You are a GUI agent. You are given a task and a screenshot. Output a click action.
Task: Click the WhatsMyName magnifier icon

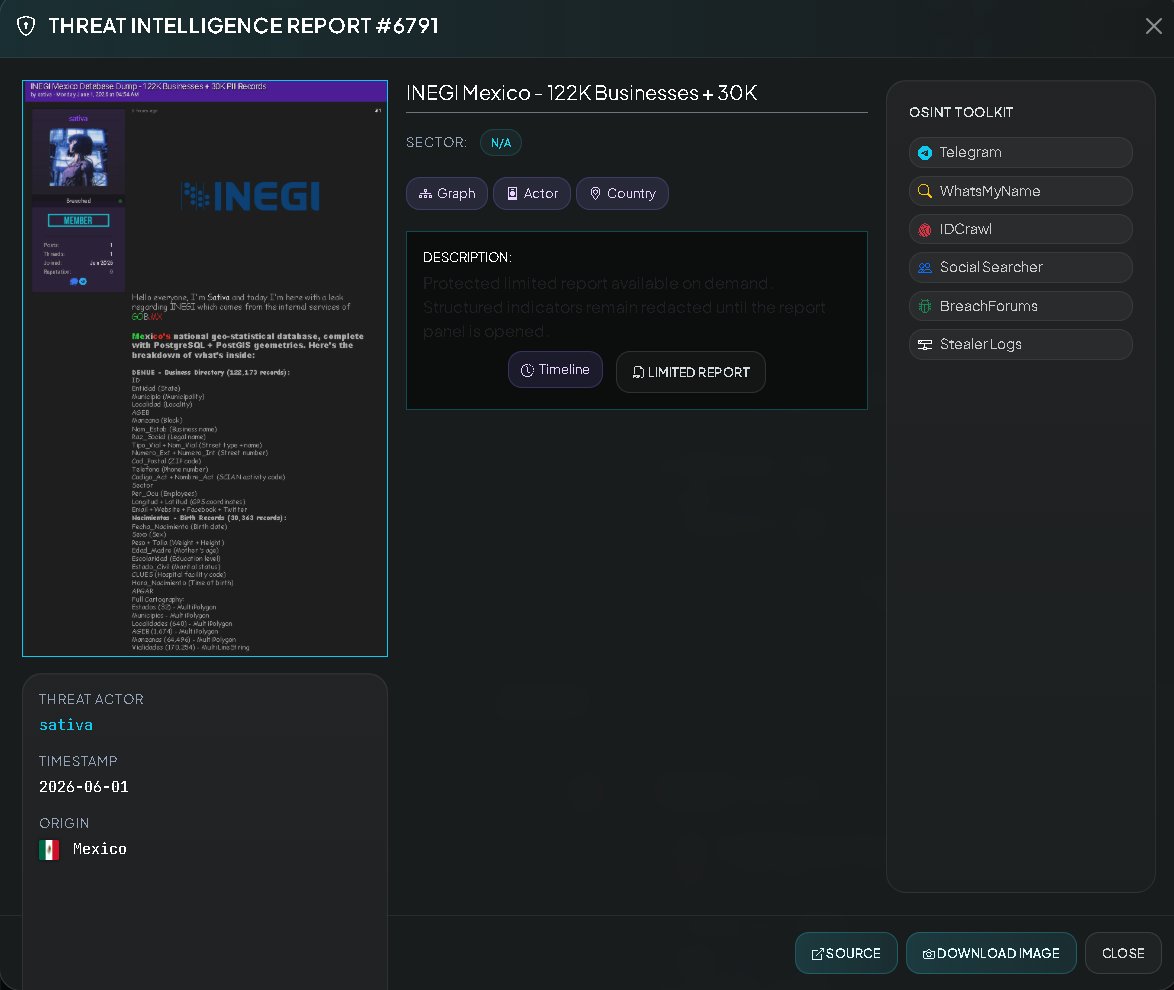pos(925,191)
